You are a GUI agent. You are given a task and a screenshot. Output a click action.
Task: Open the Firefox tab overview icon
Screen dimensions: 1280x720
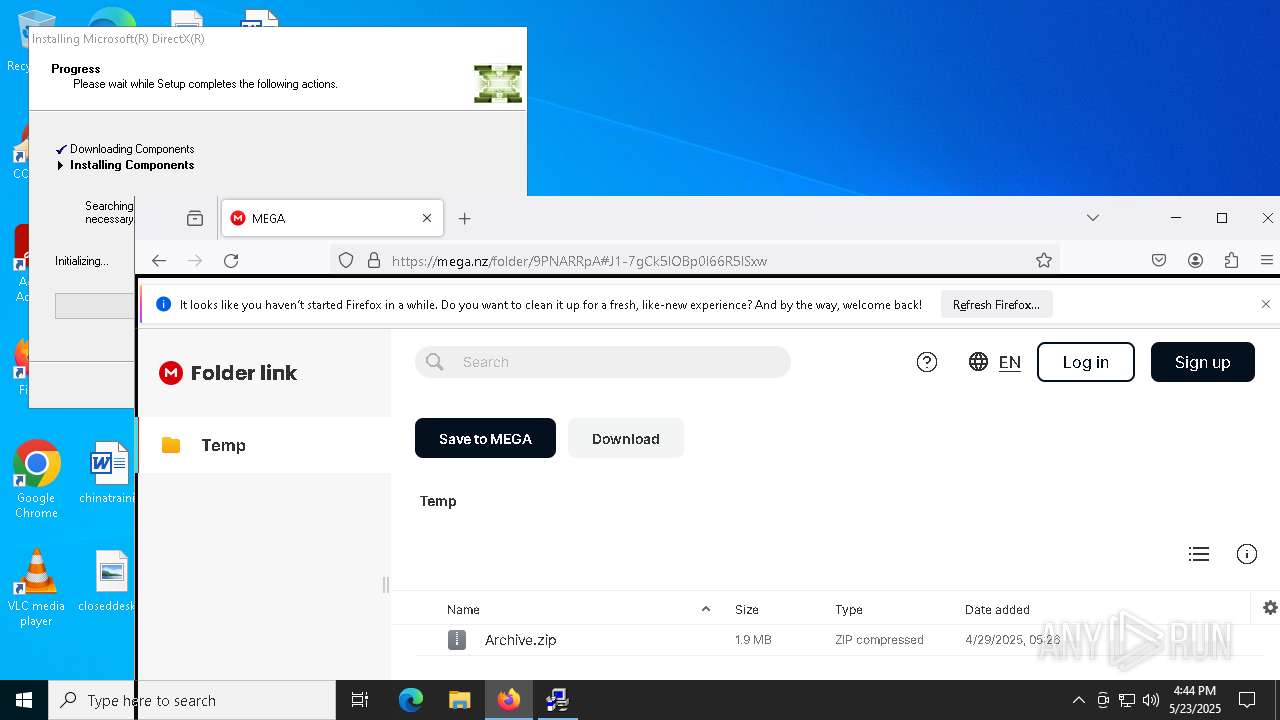pyautogui.click(x=195, y=218)
